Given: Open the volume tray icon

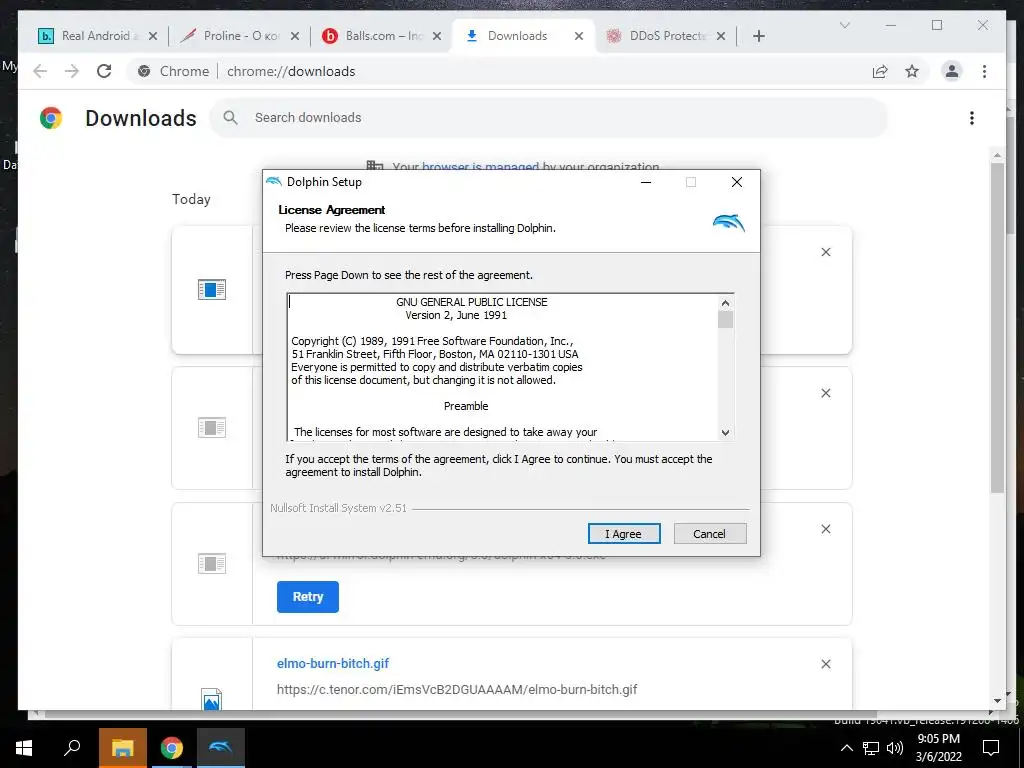Looking at the screenshot, I should pyautogui.click(x=895, y=748).
